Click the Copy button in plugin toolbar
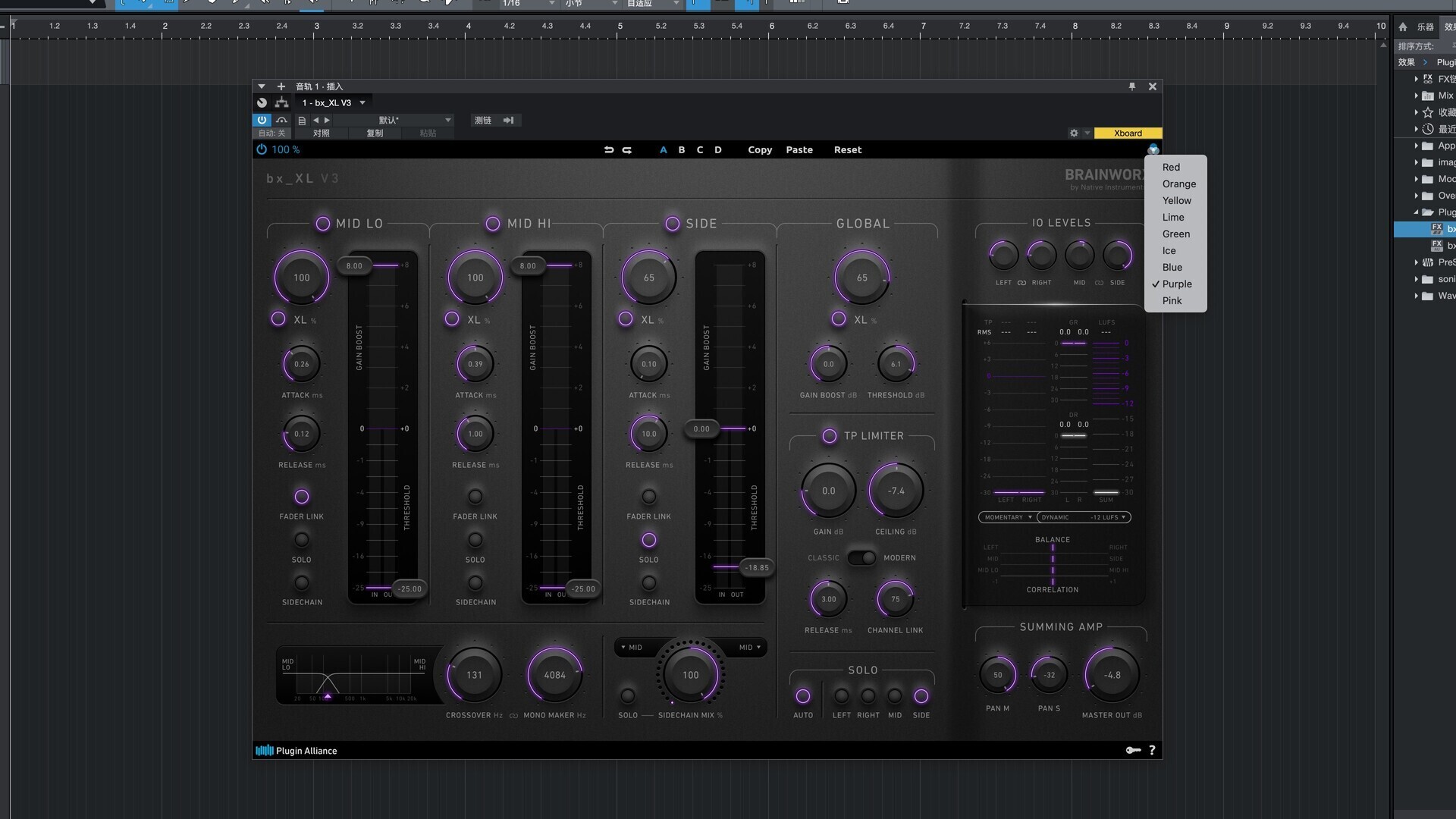Viewport: 1456px width, 819px height. click(760, 150)
